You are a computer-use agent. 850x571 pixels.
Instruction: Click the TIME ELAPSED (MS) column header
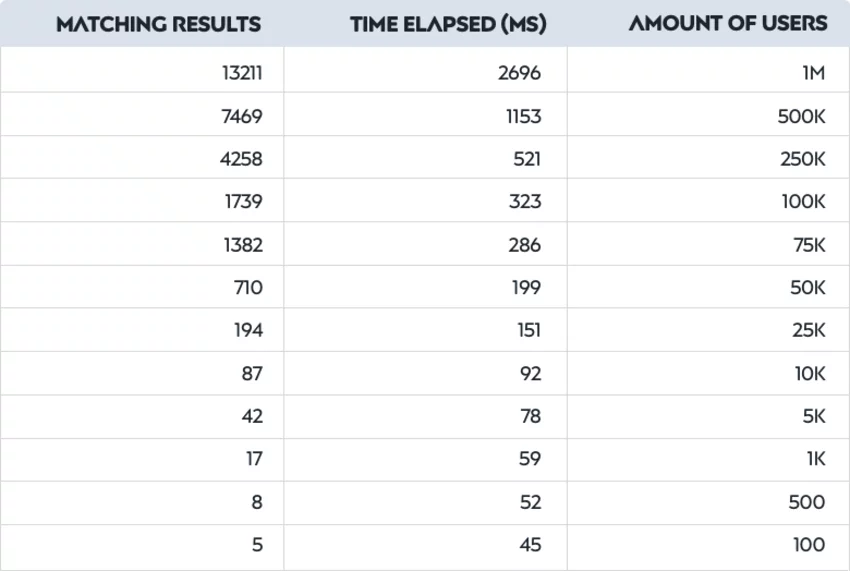[448, 24]
